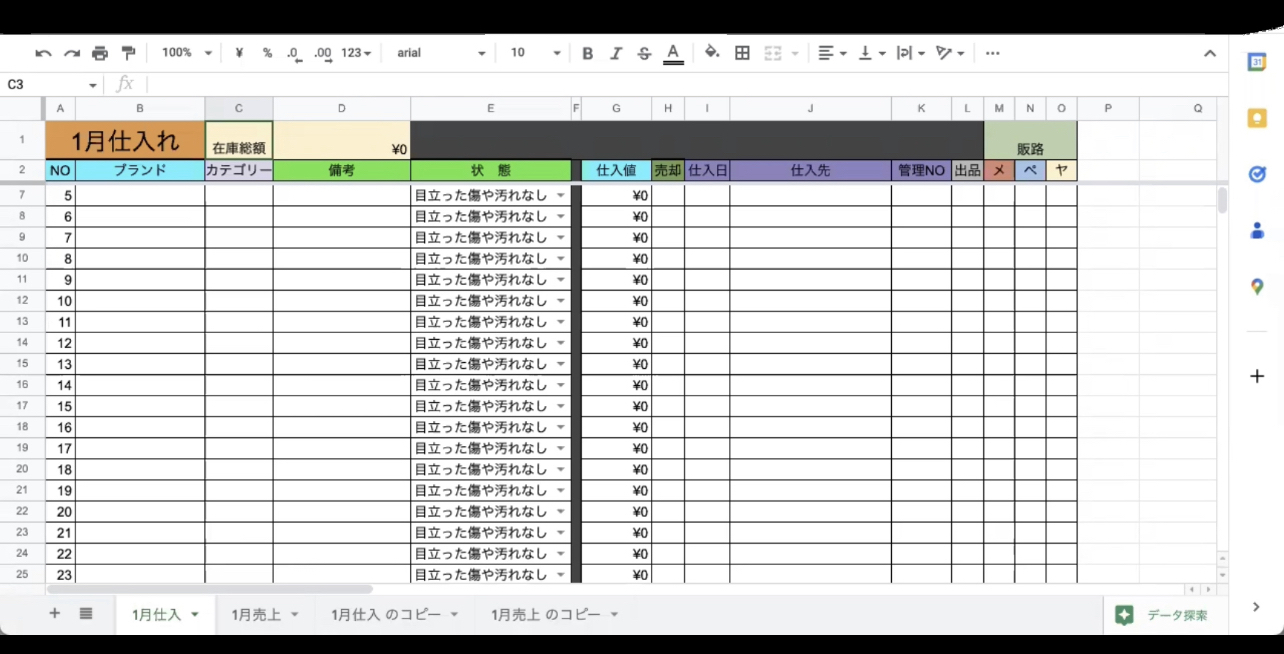1284x654 pixels.
Task: Toggle strikethrough formatting
Action: click(x=643, y=53)
